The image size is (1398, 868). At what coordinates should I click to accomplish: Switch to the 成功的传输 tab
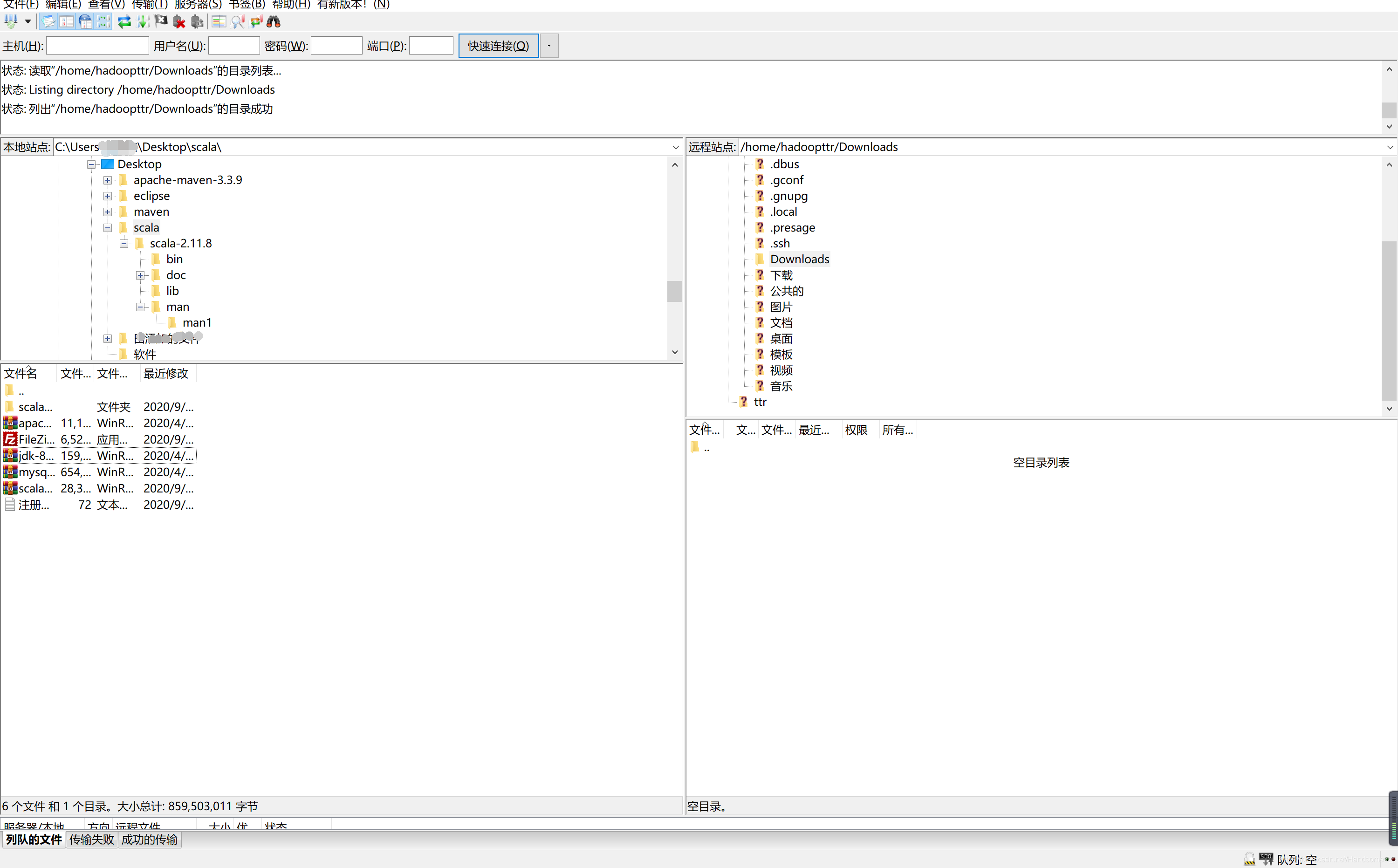click(x=149, y=840)
